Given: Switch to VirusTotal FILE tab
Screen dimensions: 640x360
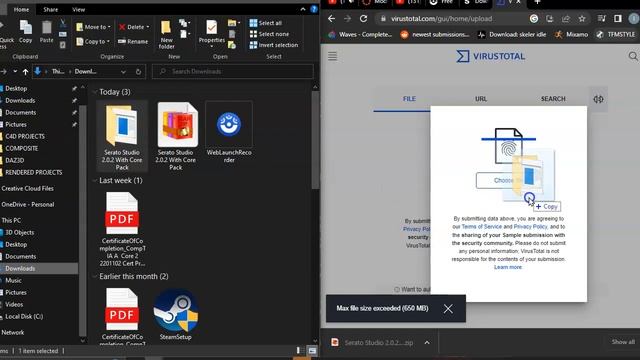Looking at the screenshot, I should point(409,99).
